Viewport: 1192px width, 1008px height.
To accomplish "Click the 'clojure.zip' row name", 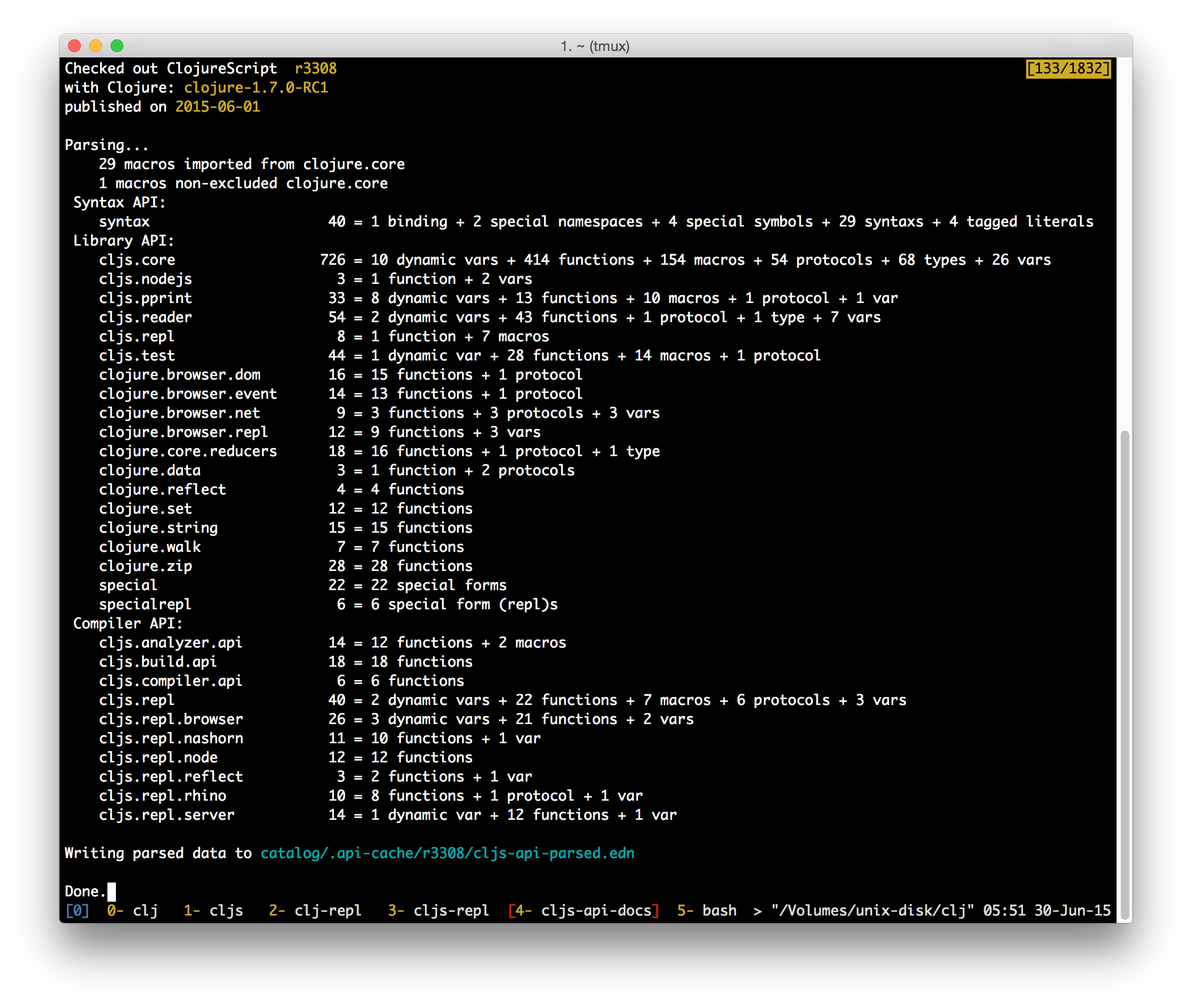I will pyautogui.click(x=145, y=566).
